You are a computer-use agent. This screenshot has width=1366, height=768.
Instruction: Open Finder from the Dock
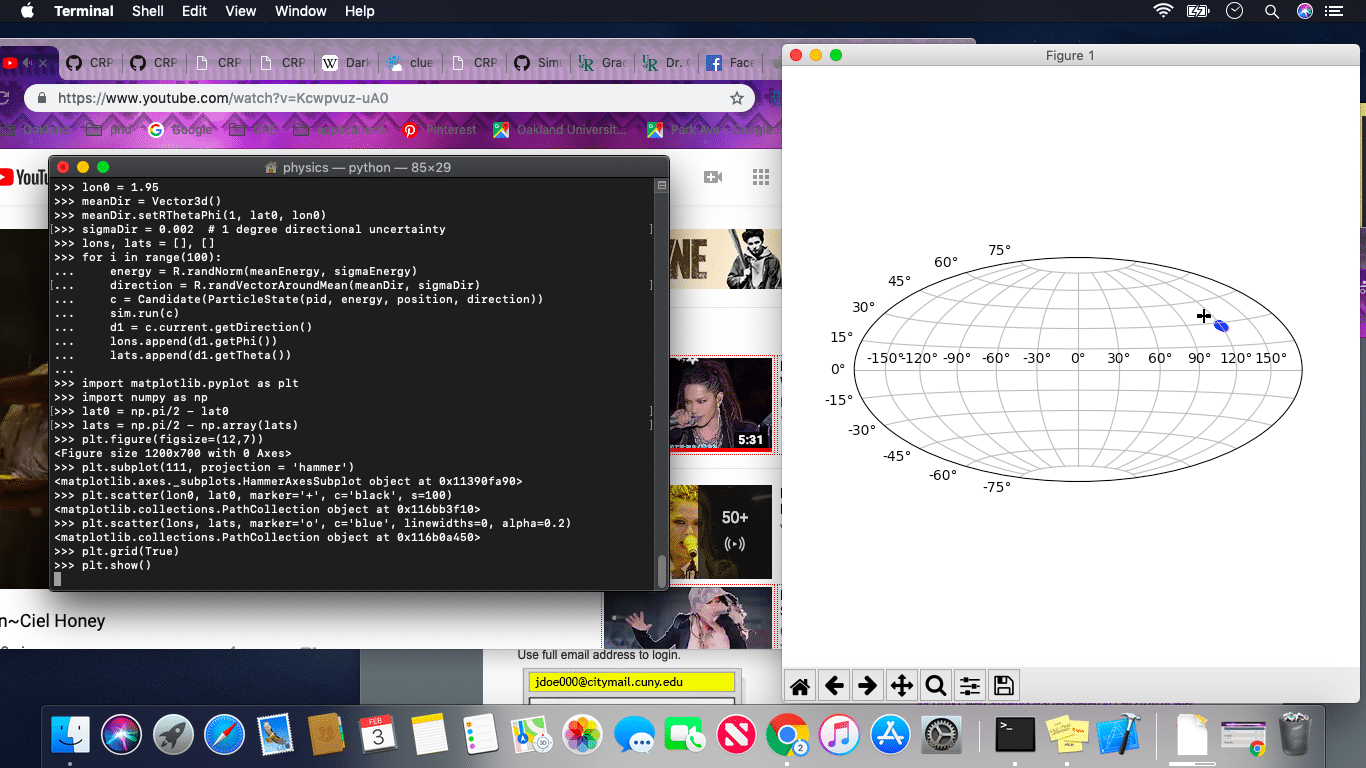click(x=70, y=736)
